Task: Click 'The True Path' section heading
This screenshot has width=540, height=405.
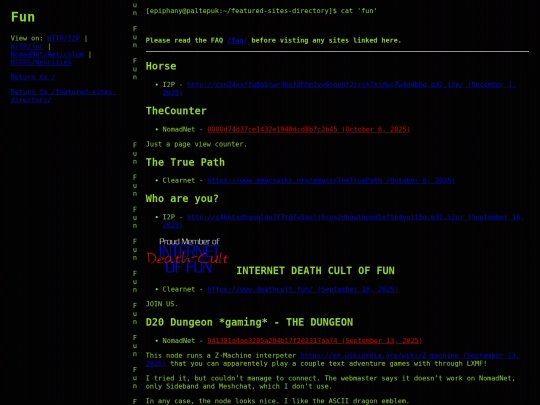Action: pyautogui.click(x=185, y=162)
